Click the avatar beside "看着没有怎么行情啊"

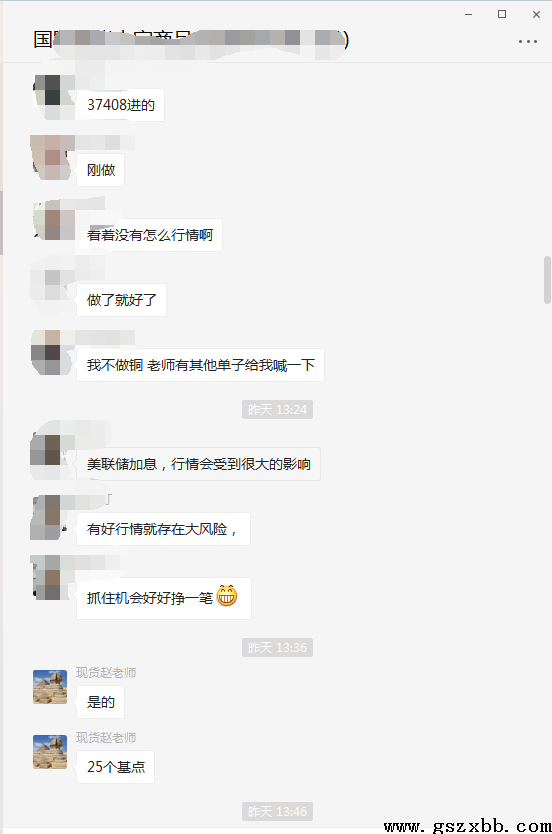click(53, 220)
